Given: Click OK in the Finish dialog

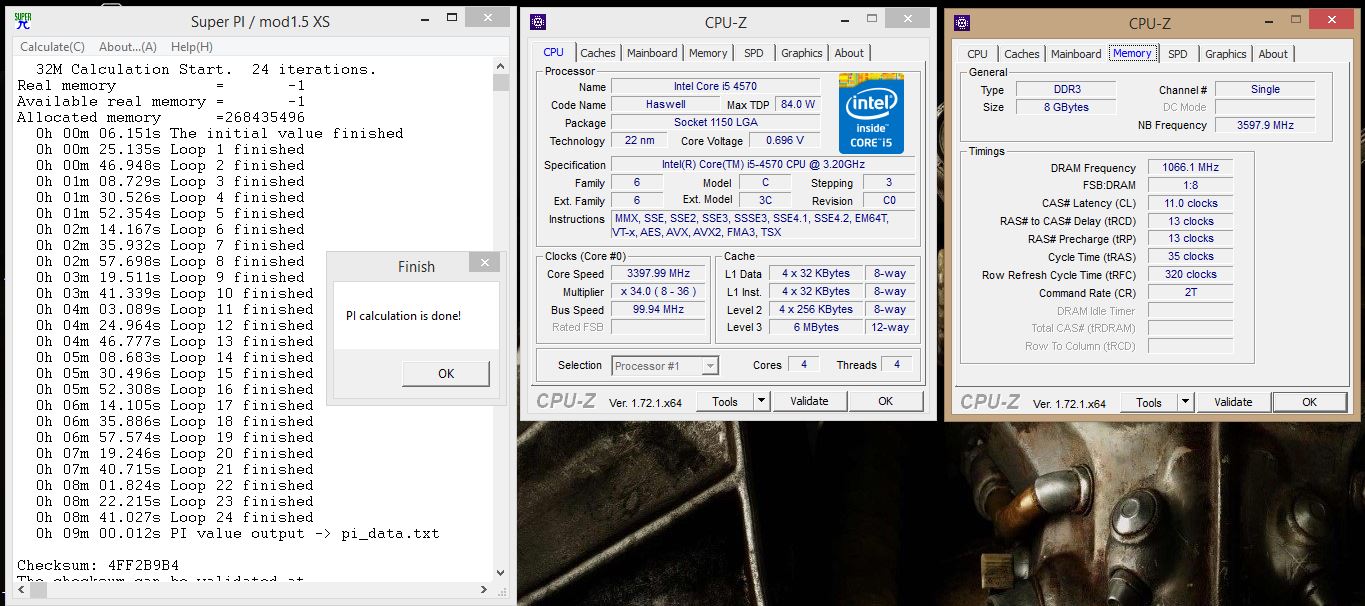Looking at the screenshot, I should coord(446,373).
